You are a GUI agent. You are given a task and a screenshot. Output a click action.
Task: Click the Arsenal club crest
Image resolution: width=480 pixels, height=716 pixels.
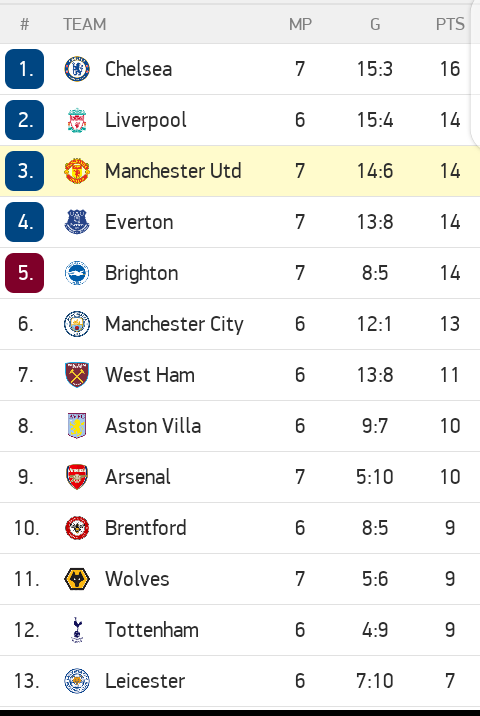click(x=77, y=477)
